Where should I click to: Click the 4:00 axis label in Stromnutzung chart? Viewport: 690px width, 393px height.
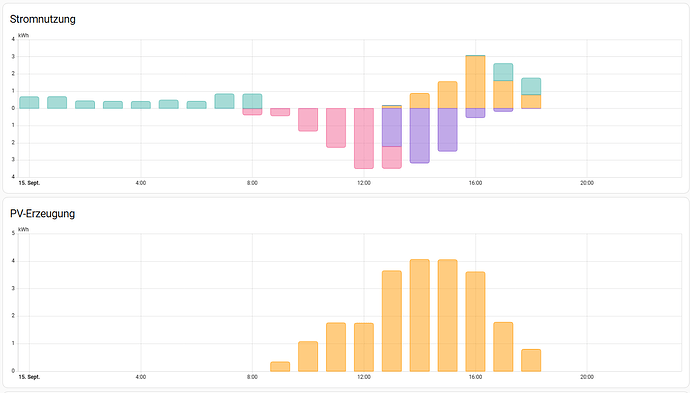(x=141, y=183)
